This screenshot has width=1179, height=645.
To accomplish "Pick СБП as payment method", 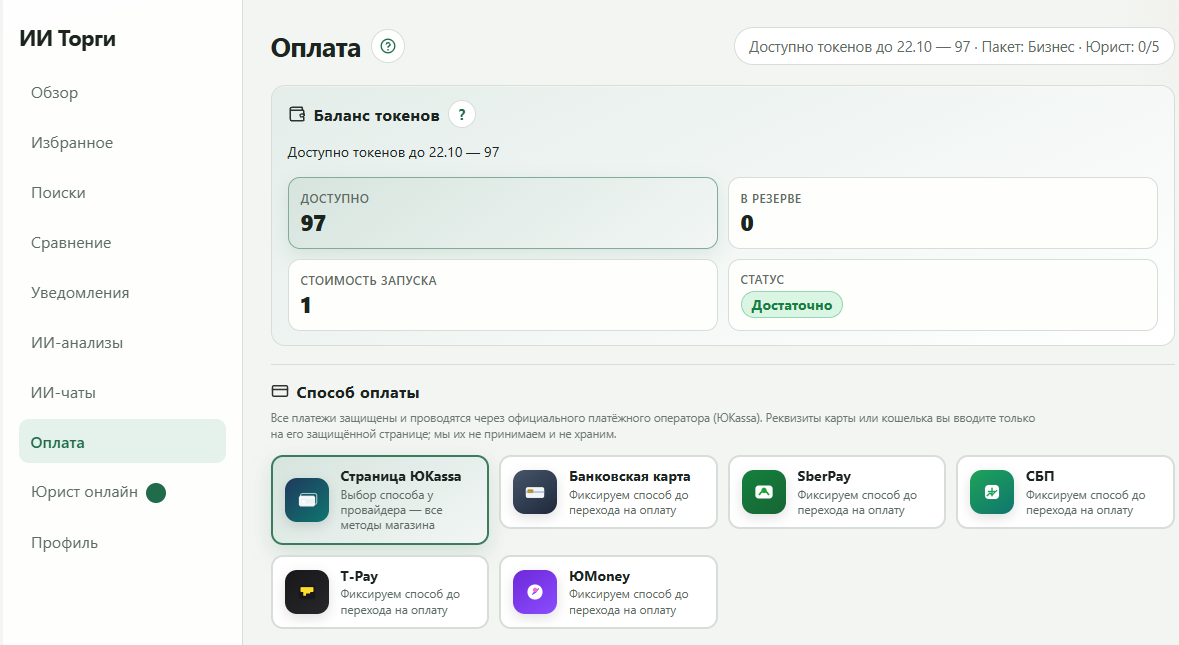I will pos(1065,492).
